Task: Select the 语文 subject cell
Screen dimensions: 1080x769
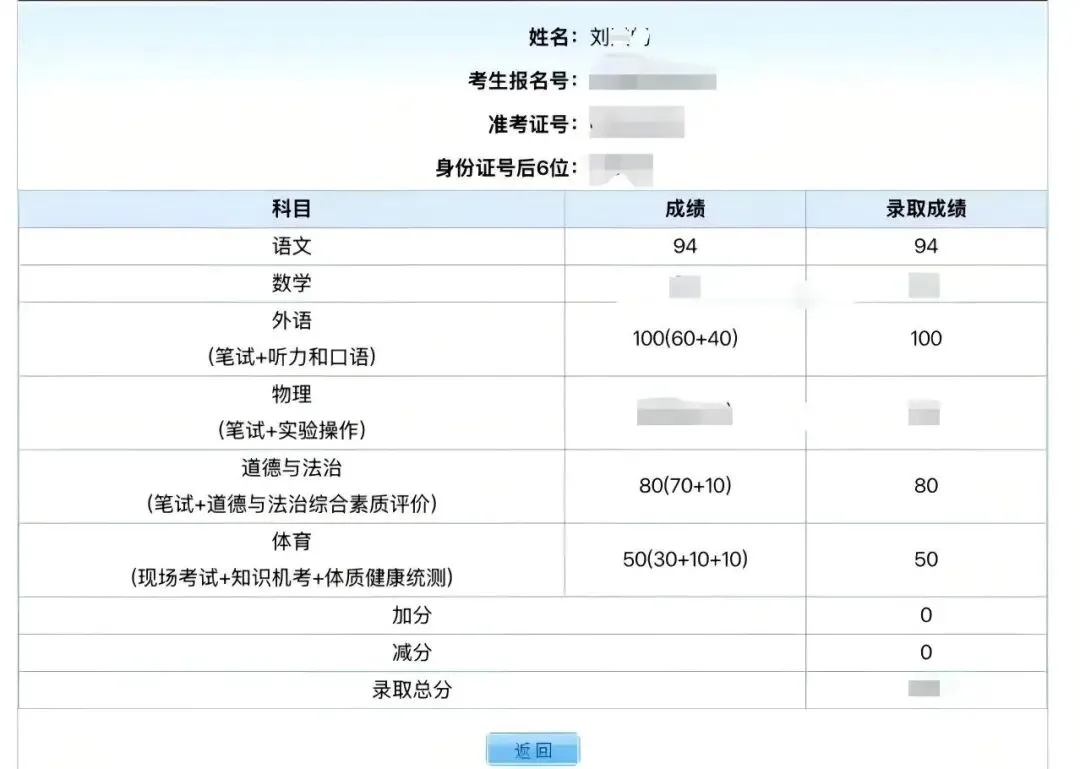Action: coord(291,246)
